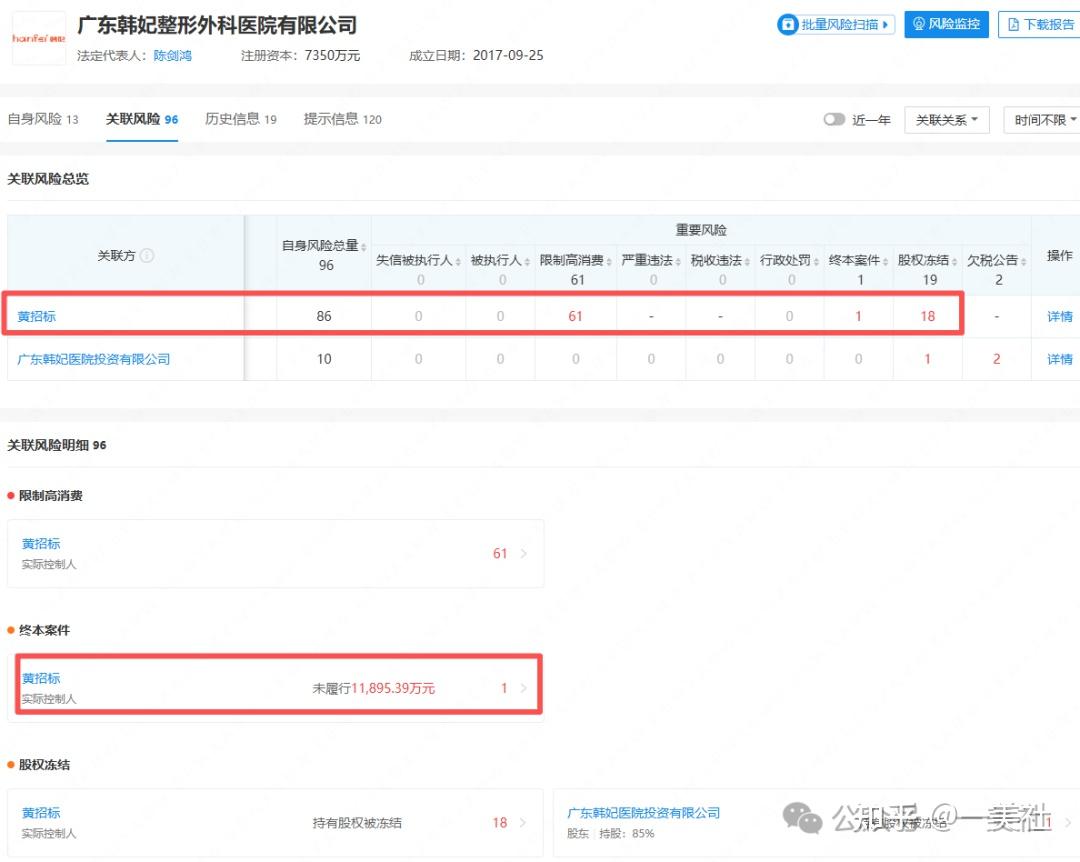Screen dimensions: 1080x862
Task: Click 18 in 黄招标 股权冻结 cell
Action: coord(927,316)
